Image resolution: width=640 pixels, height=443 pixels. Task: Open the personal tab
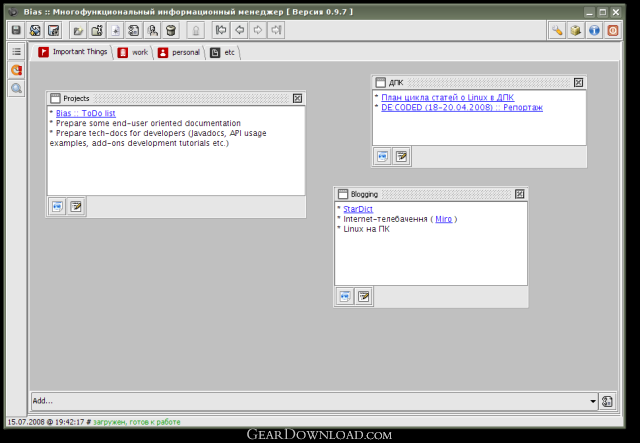pos(179,52)
